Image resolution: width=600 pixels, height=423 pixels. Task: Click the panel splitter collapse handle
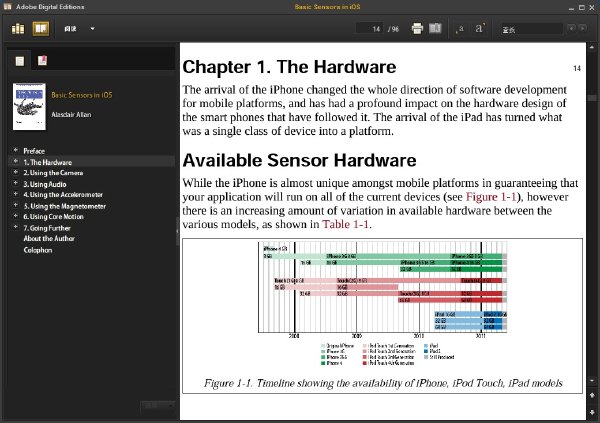[x=177, y=231]
